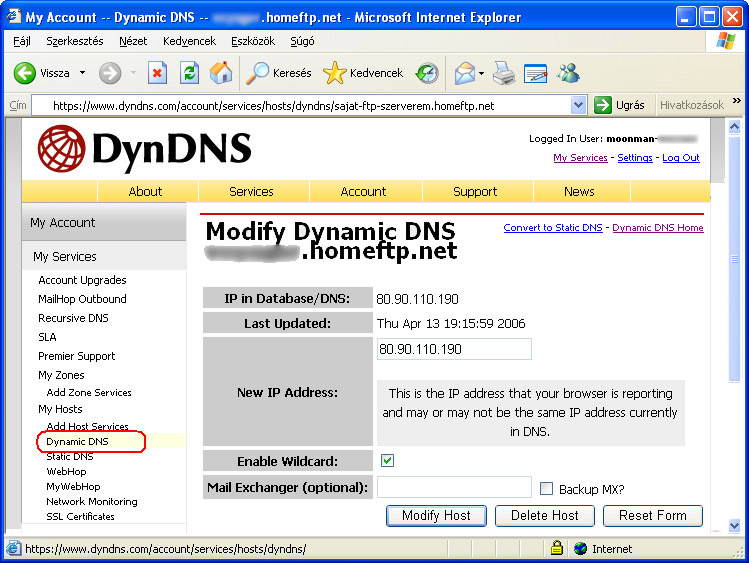Click the Stop loading icon
This screenshot has width=749, height=563.
click(157, 73)
